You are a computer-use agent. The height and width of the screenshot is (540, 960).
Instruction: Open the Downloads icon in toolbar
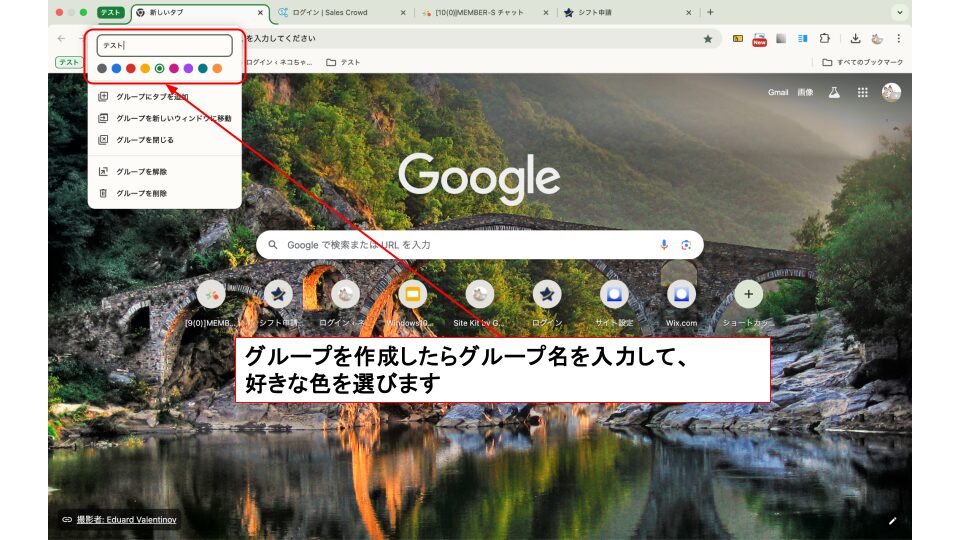pos(855,39)
